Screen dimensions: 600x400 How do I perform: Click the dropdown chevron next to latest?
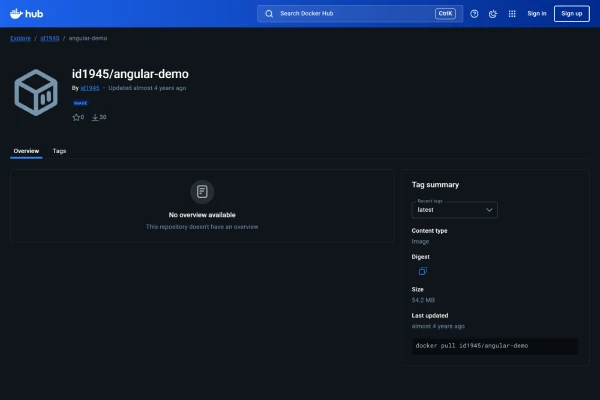click(489, 210)
